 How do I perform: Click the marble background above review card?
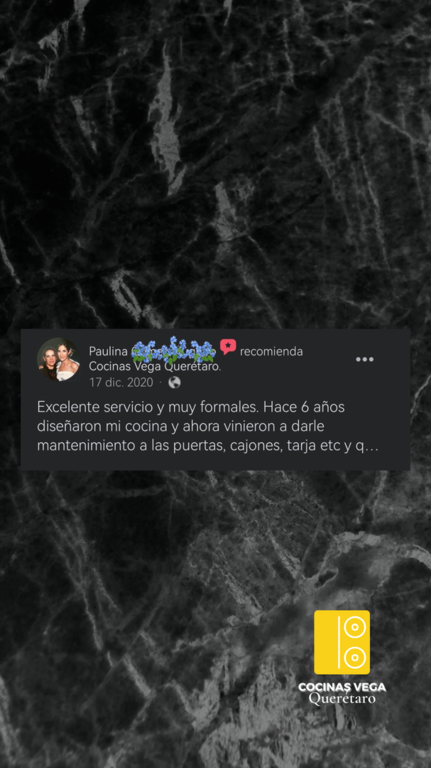pyautogui.click(x=216, y=162)
